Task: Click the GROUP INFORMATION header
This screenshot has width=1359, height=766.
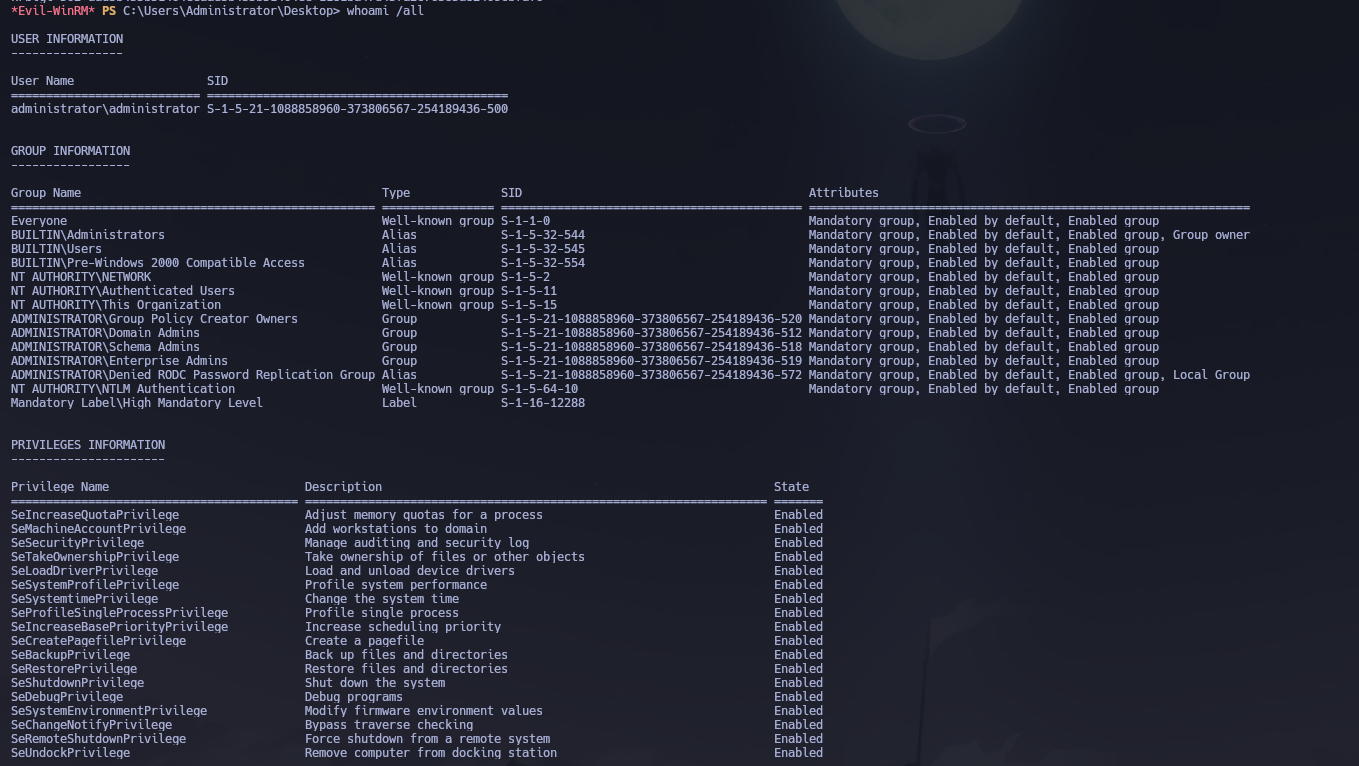Action: 70,150
